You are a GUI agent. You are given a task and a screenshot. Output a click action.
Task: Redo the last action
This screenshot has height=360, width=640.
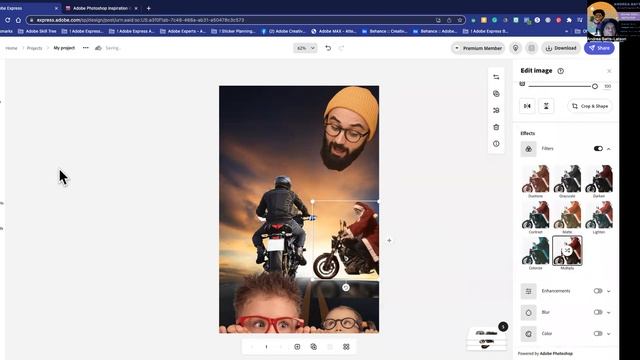click(x=341, y=48)
